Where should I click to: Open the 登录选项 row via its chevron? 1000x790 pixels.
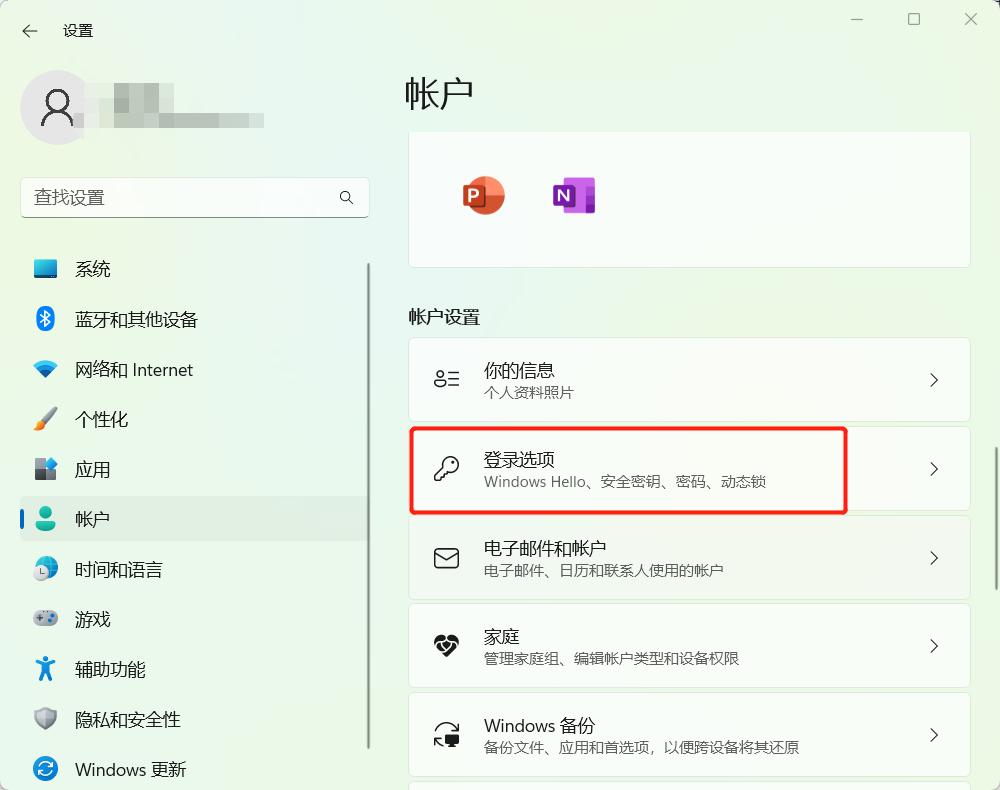pyautogui.click(x=934, y=469)
